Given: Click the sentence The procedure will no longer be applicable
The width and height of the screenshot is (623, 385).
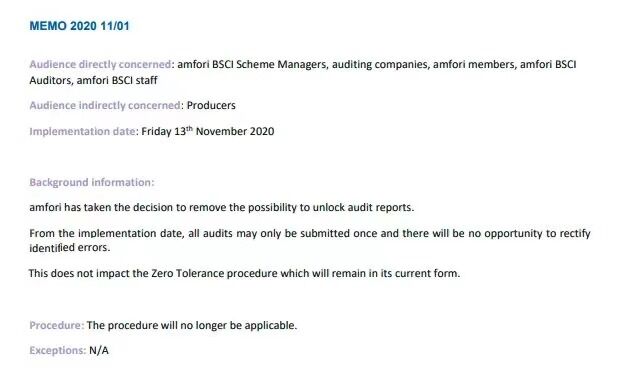Looking at the screenshot, I should point(192,325).
